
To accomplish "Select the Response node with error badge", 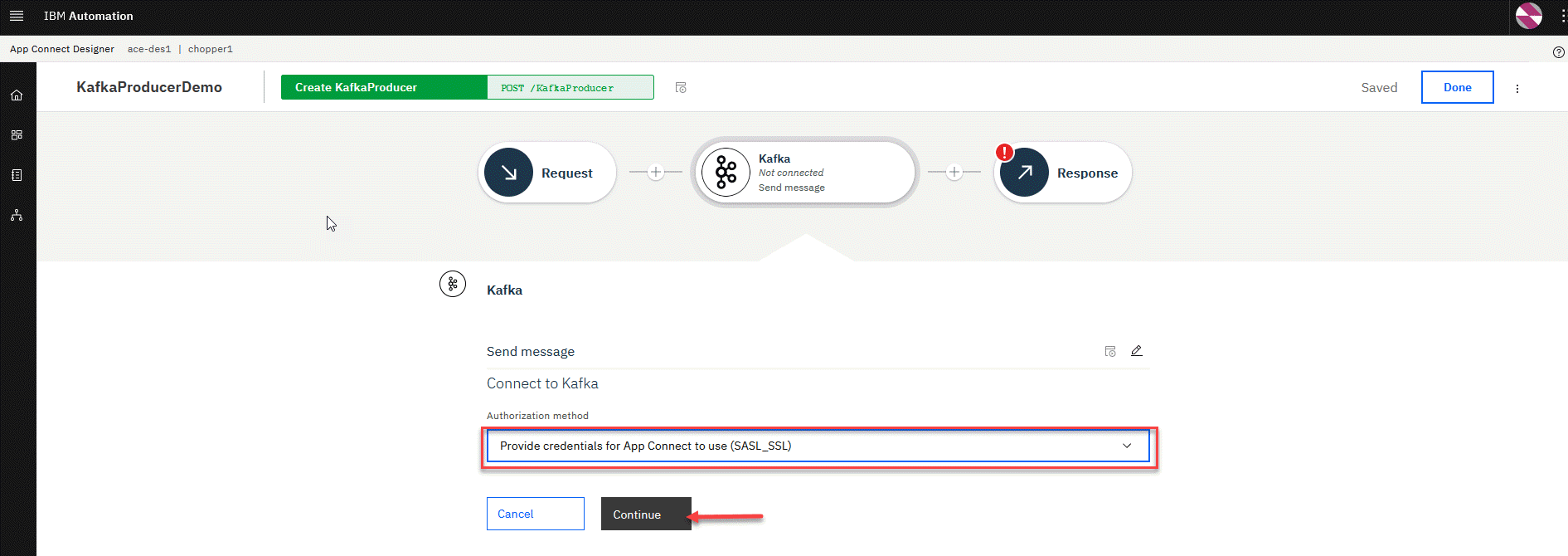I will tap(1062, 173).
